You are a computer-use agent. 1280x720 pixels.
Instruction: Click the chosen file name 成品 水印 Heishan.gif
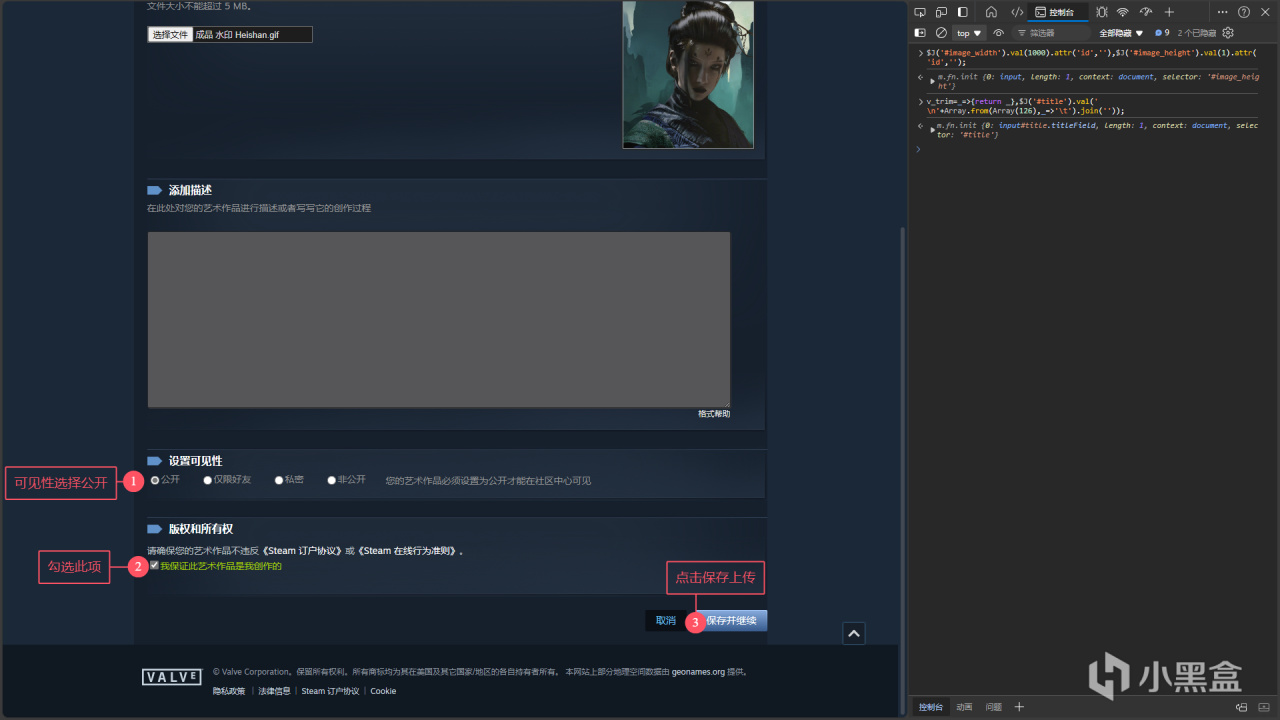(x=237, y=35)
